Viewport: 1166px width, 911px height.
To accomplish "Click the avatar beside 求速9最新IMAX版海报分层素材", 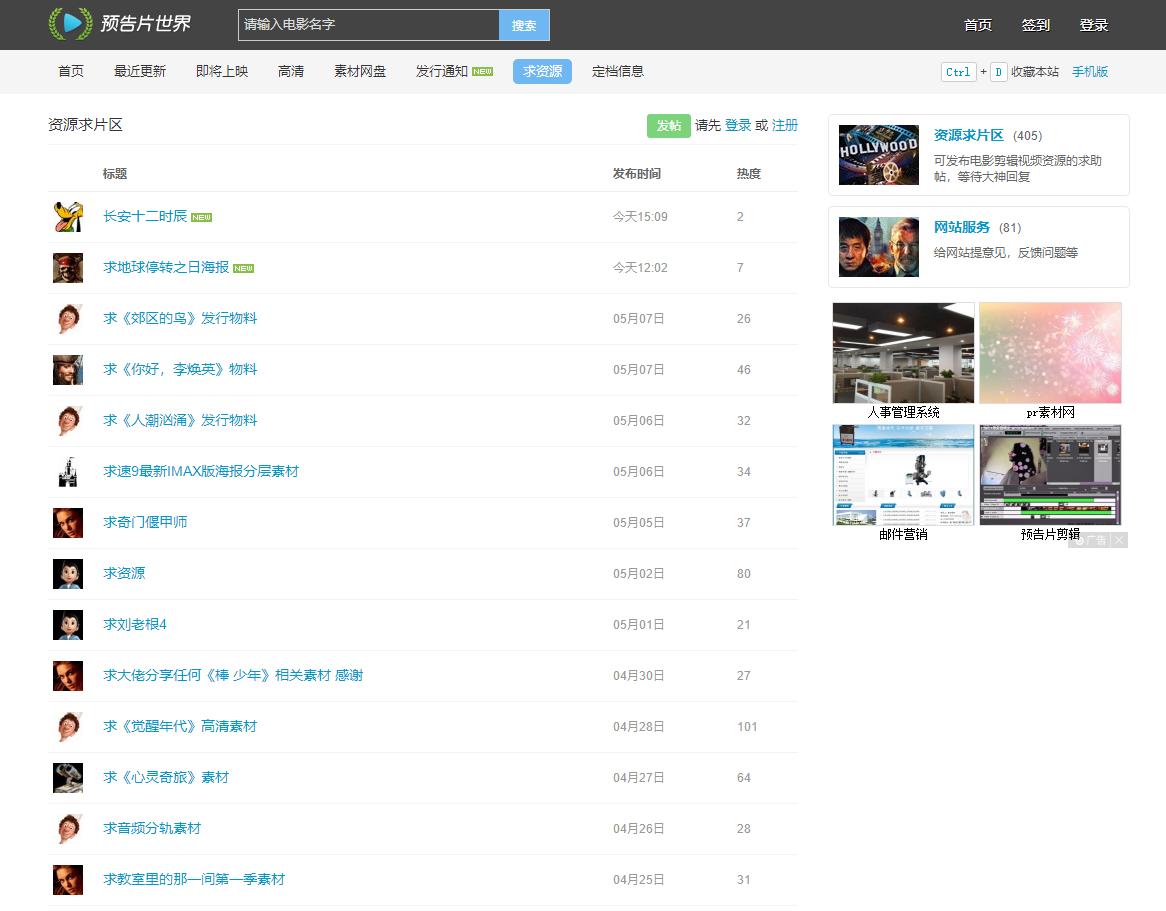I will [x=68, y=472].
